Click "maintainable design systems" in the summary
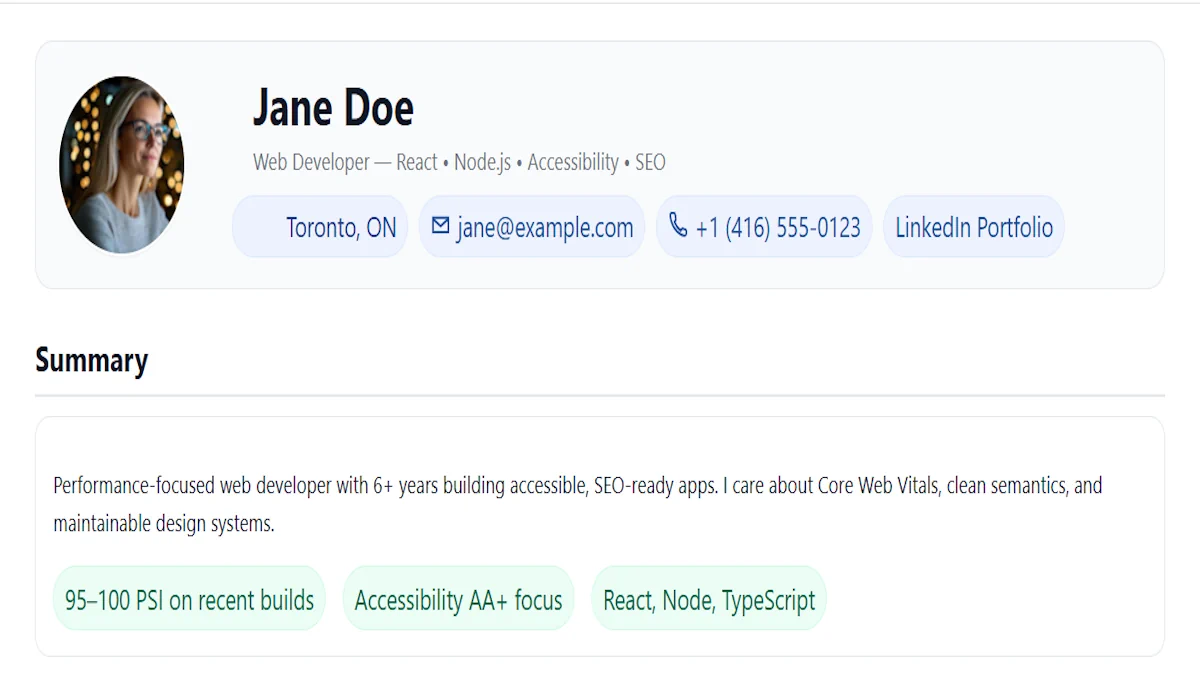Viewport: 1200px width, 700px height. [163, 523]
